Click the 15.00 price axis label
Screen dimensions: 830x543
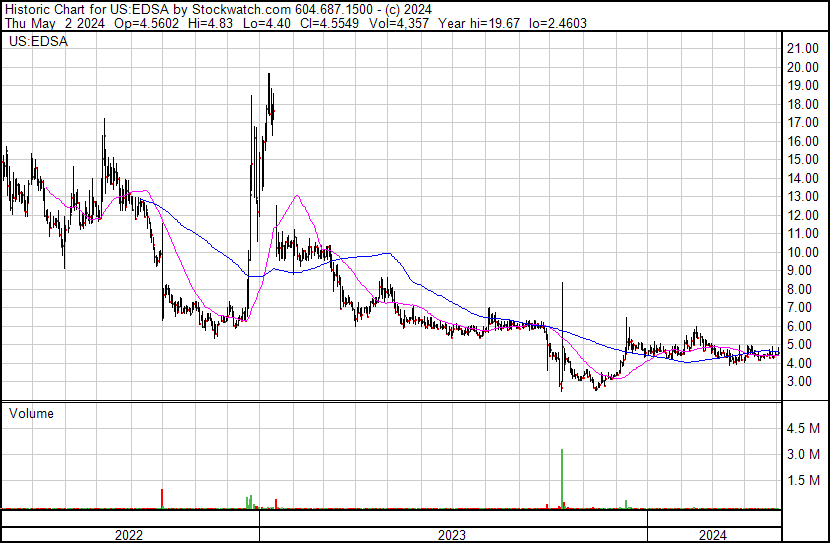[x=804, y=160]
